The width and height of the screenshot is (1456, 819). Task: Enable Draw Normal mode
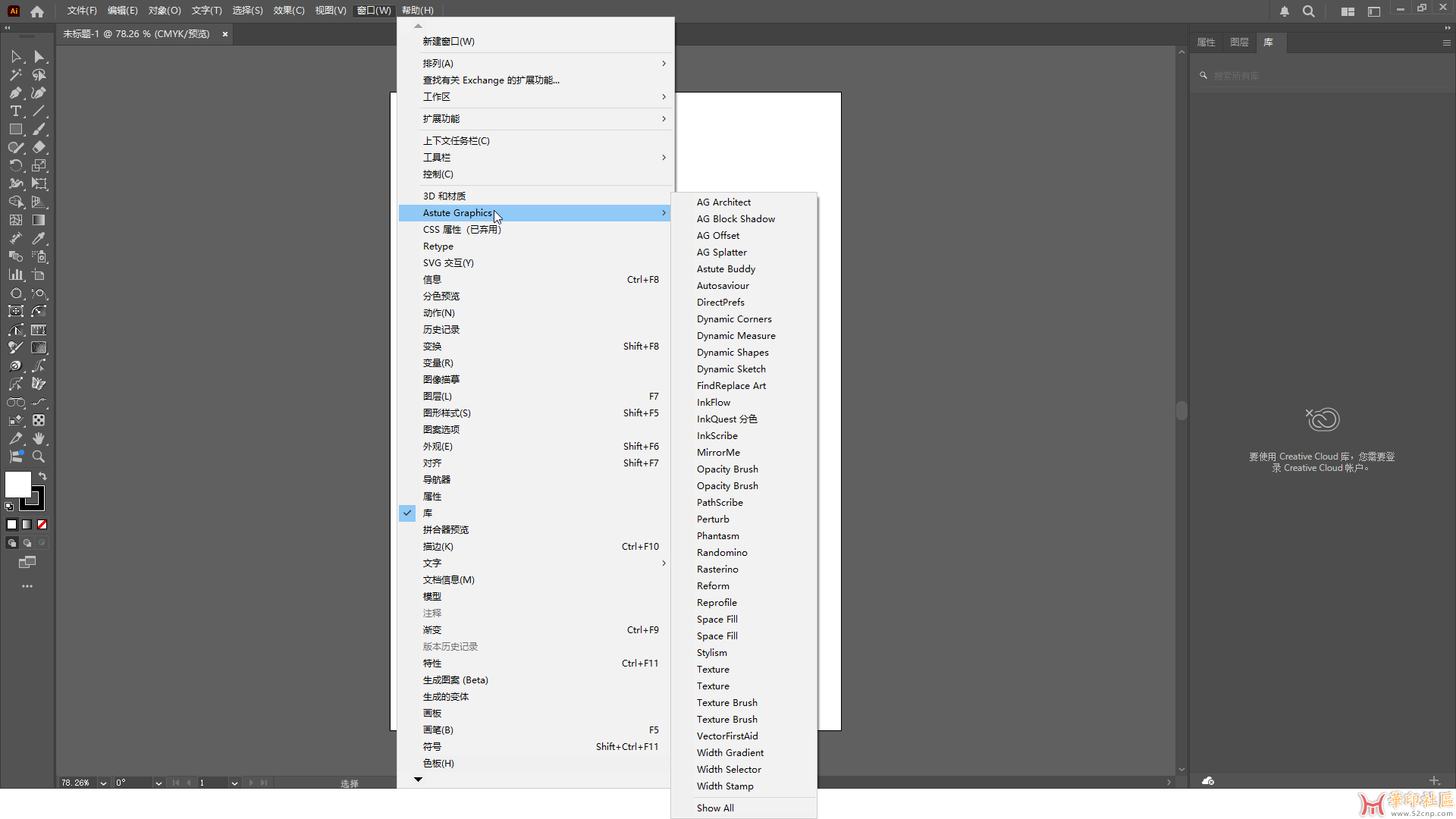tap(12, 543)
